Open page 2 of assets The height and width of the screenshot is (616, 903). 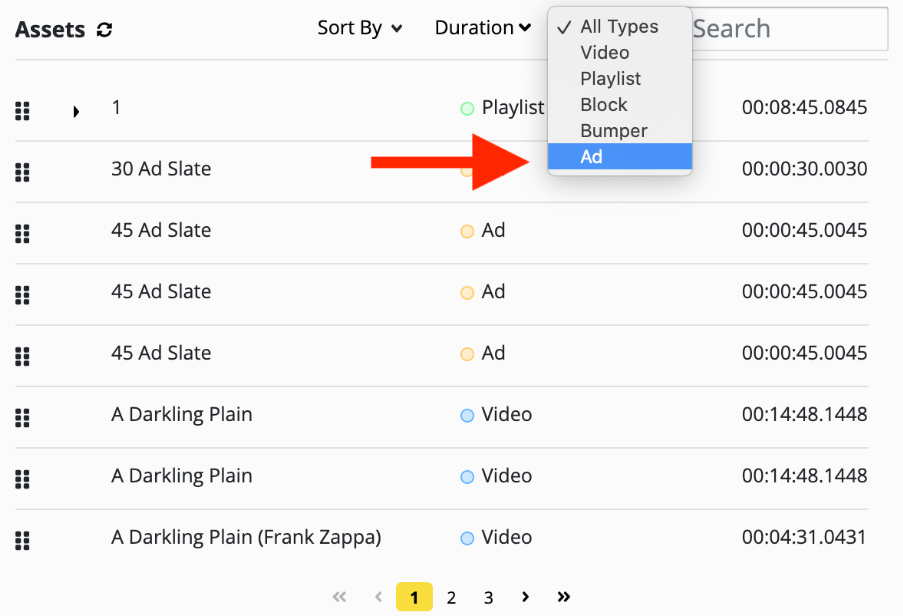coord(452,598)
